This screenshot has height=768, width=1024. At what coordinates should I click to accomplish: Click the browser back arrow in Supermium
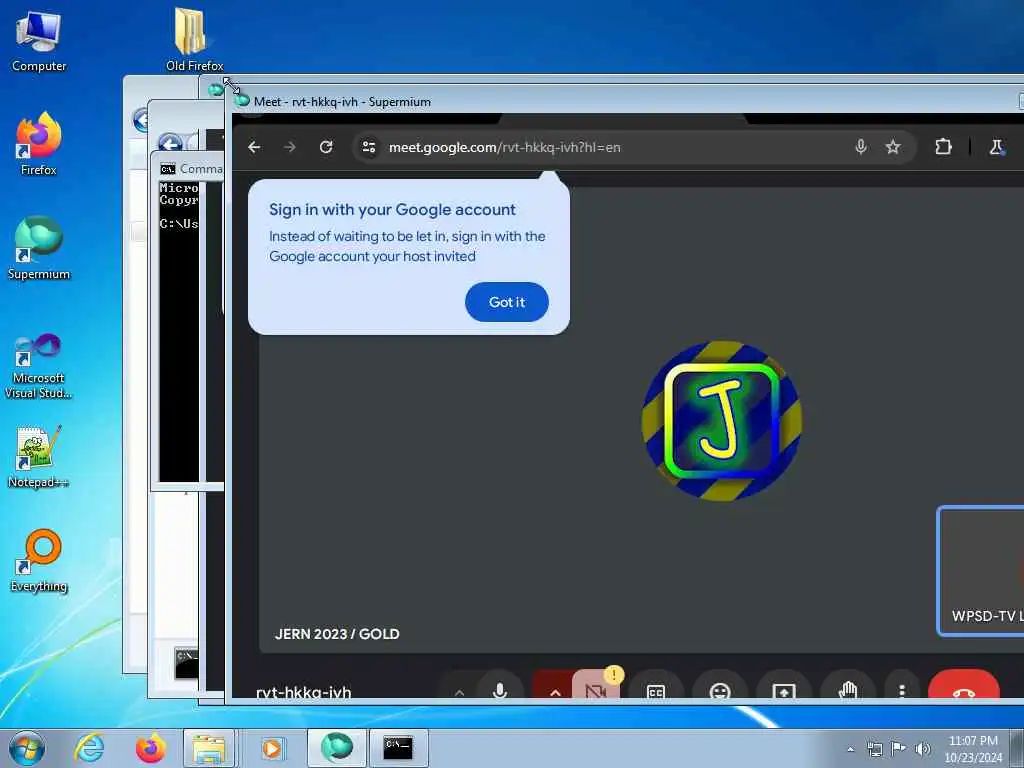(254, 148)
